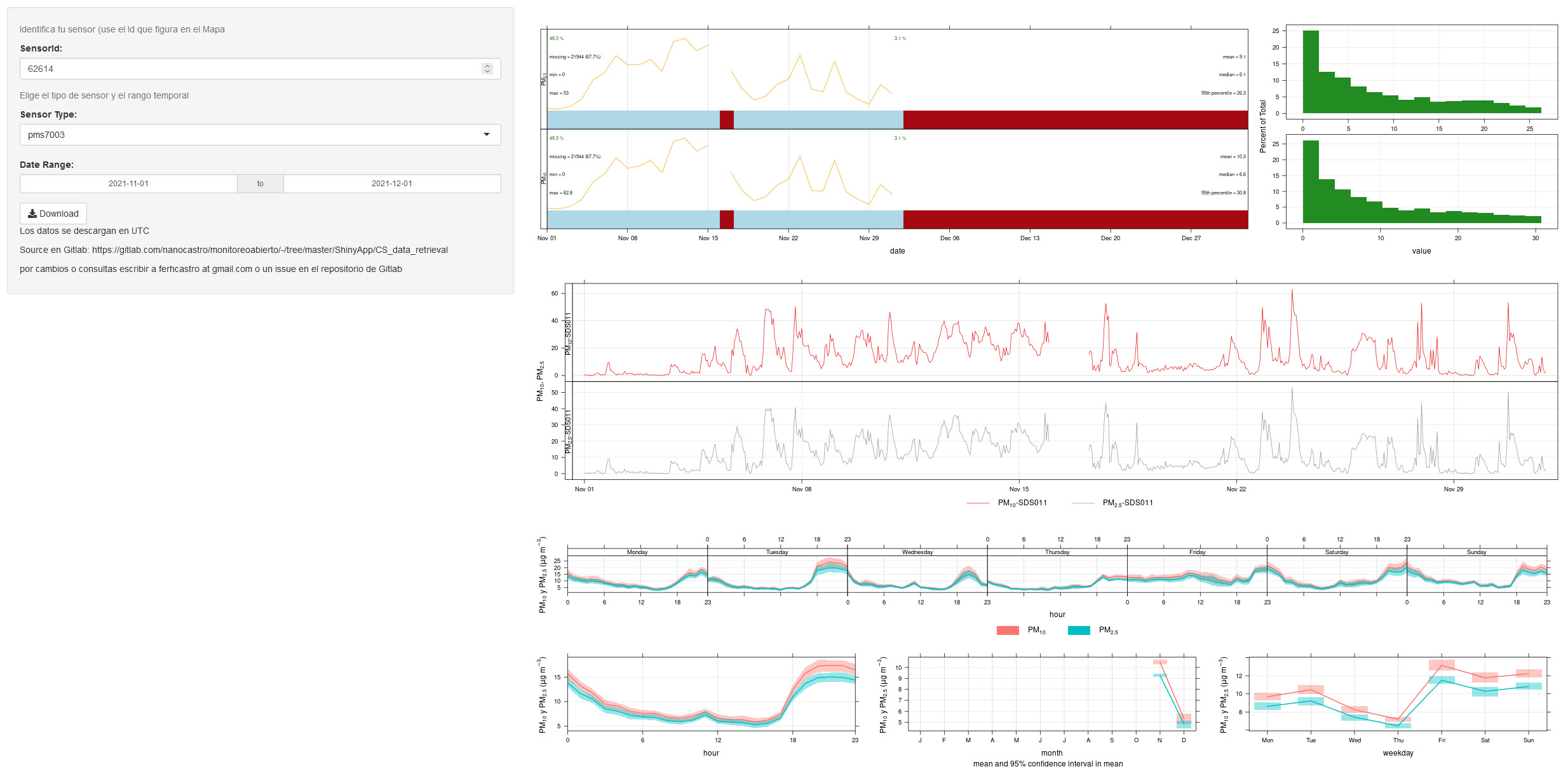The width and height of the screenshot is (1568, 776).
Task: Click the Friday panel header in weekly plot
Action: pyautogui.click(x=1197, y=552)
